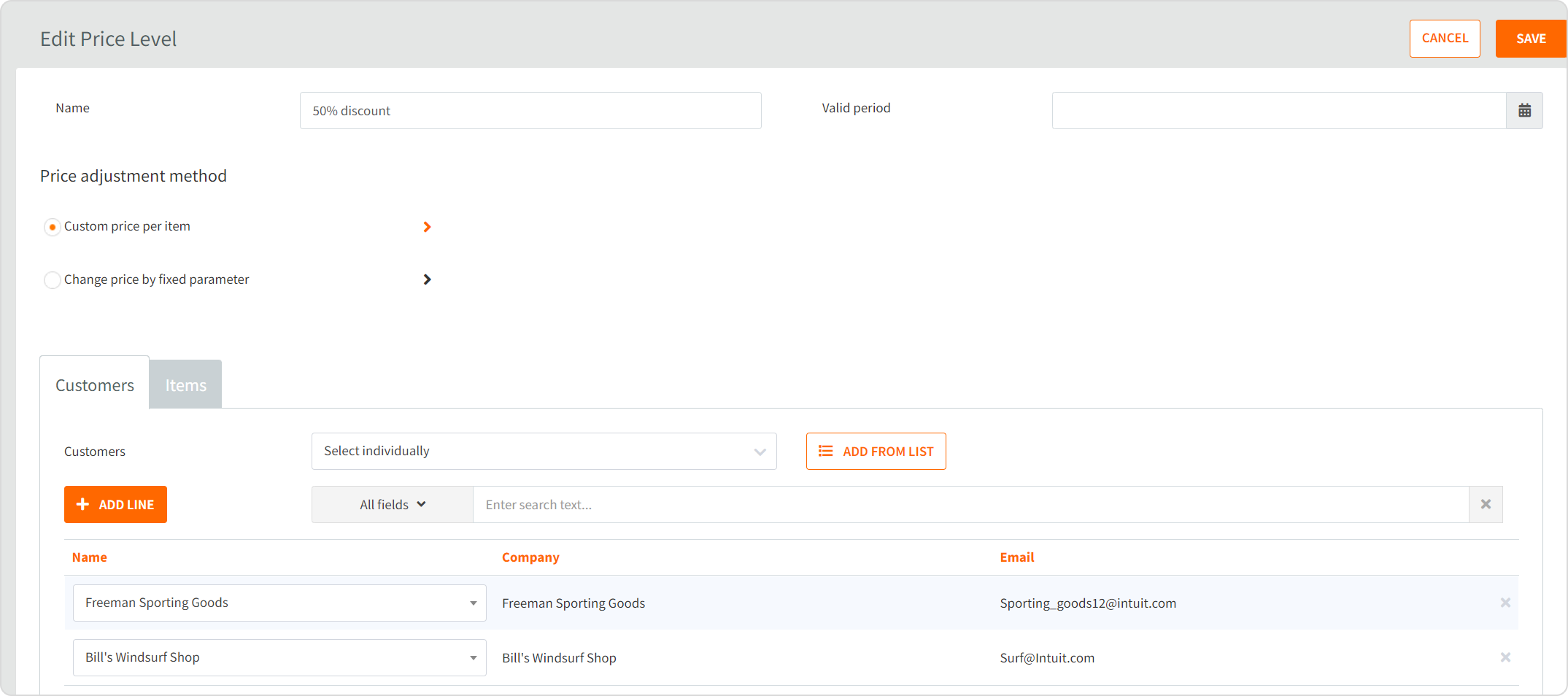Switch to the Customers tab
The image size is (1568, 696).
95,384
